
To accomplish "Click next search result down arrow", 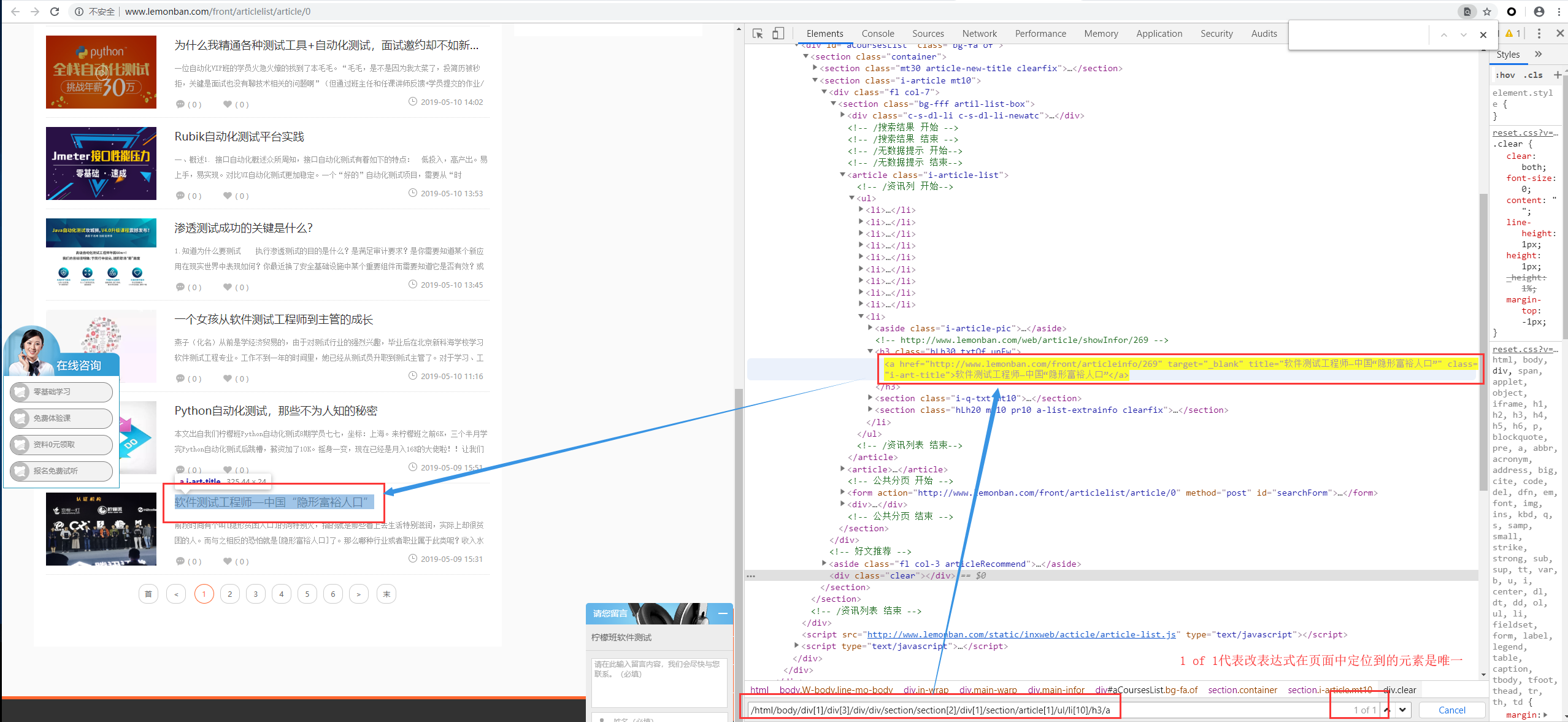I will 1402,710.
